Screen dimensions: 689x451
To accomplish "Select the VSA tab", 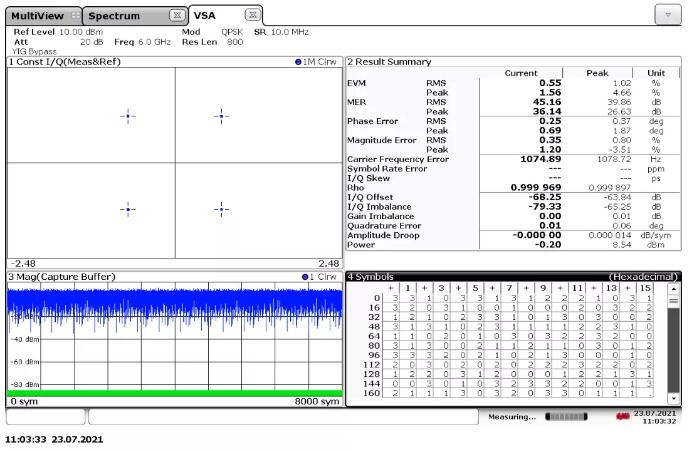I will pyautogui.click(x=226, y=15).
